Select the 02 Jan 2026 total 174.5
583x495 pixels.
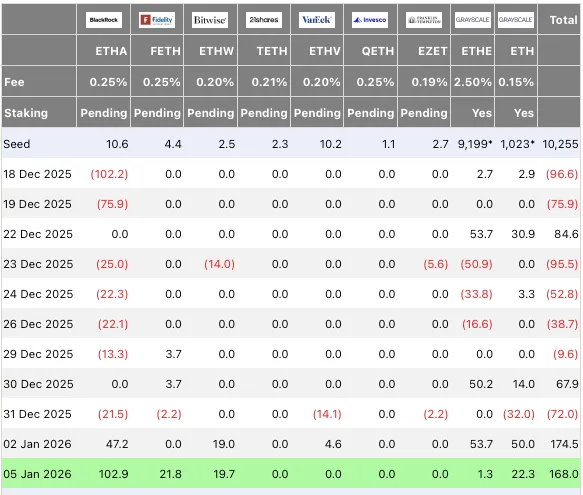coord(564,444)
